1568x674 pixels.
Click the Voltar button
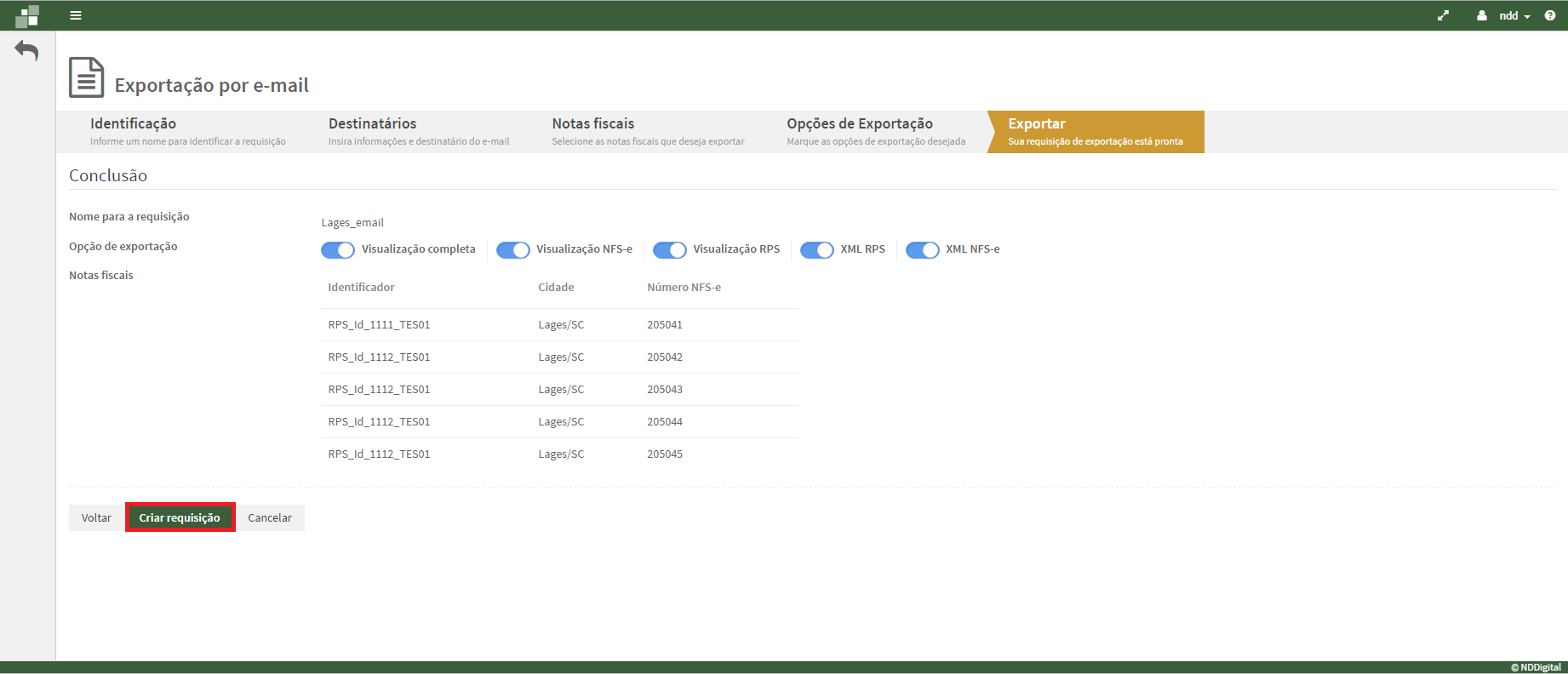pos(96,517)
